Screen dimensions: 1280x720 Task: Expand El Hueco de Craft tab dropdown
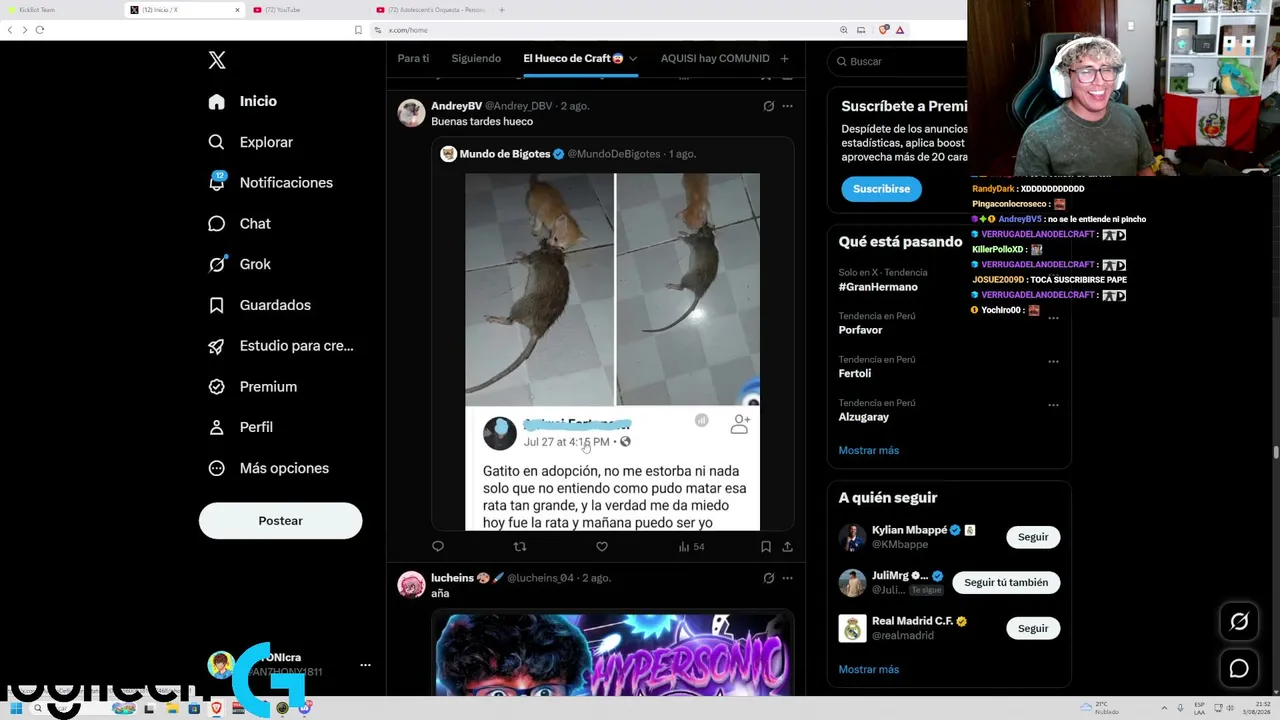633,59
